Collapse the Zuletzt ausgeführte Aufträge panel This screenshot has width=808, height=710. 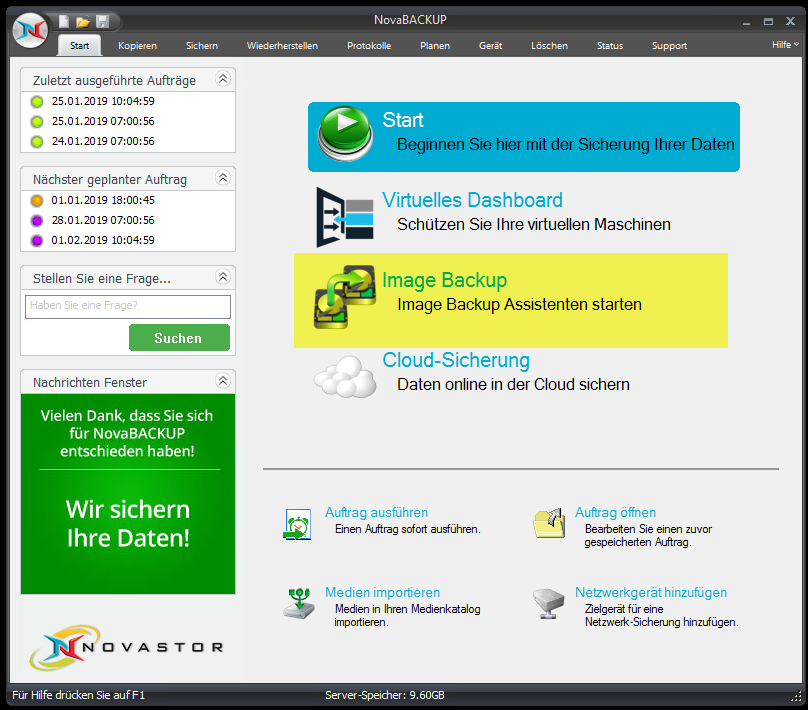(x=223, y=79)
